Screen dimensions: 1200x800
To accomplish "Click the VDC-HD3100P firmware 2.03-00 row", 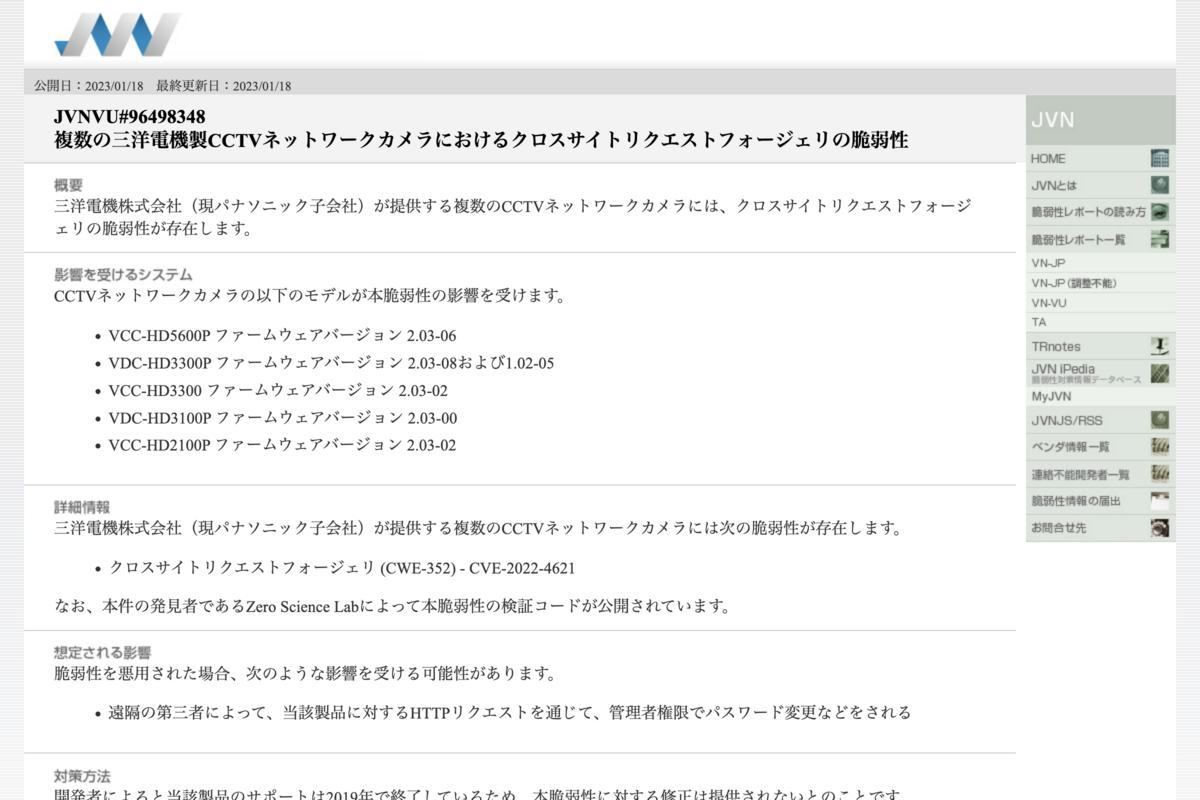I will (x=283, y=418).
